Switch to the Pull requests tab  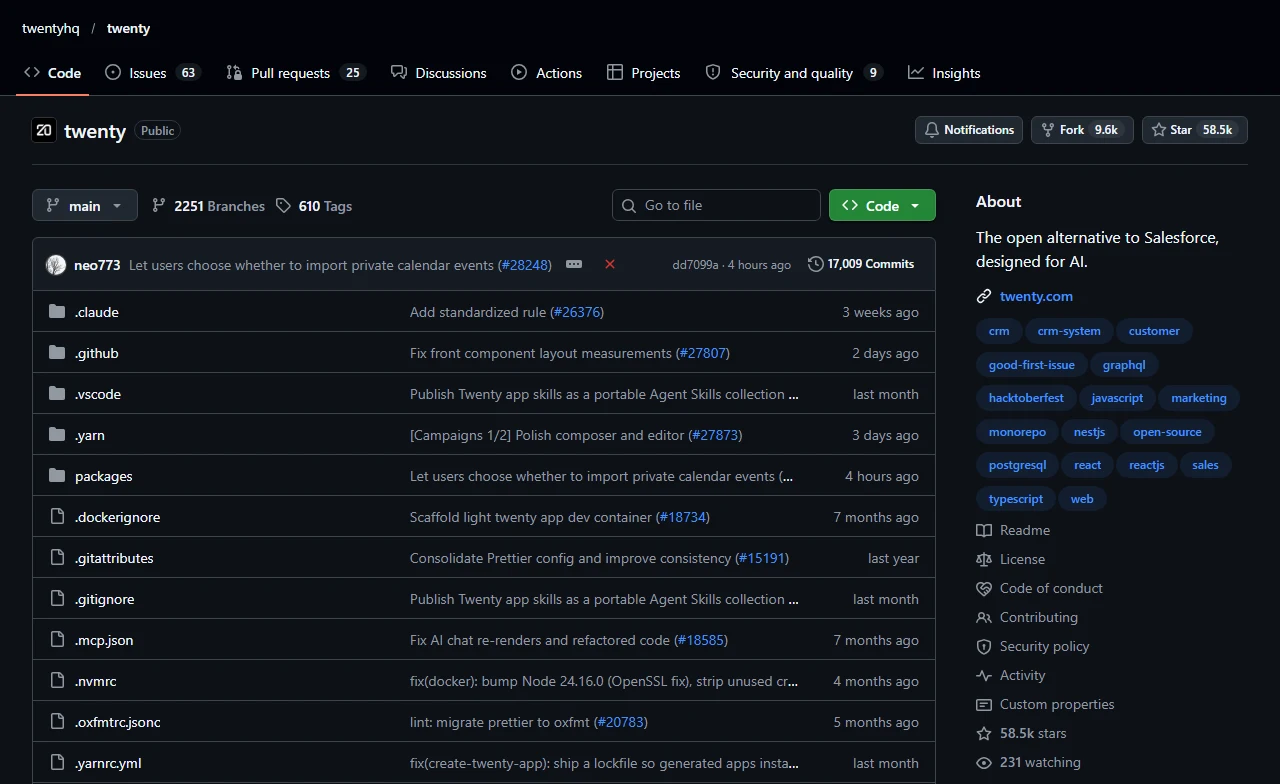coord(296,73)
